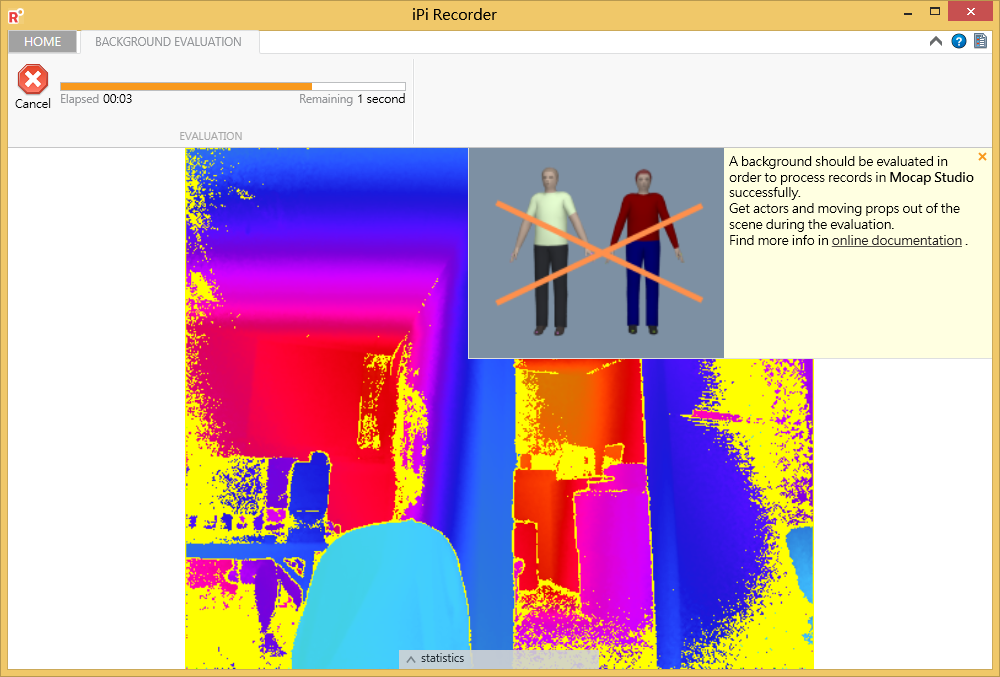Screen dimensions: 1000x677
Task: Click the bold Mocap Studio text
Action: point(931,177)
